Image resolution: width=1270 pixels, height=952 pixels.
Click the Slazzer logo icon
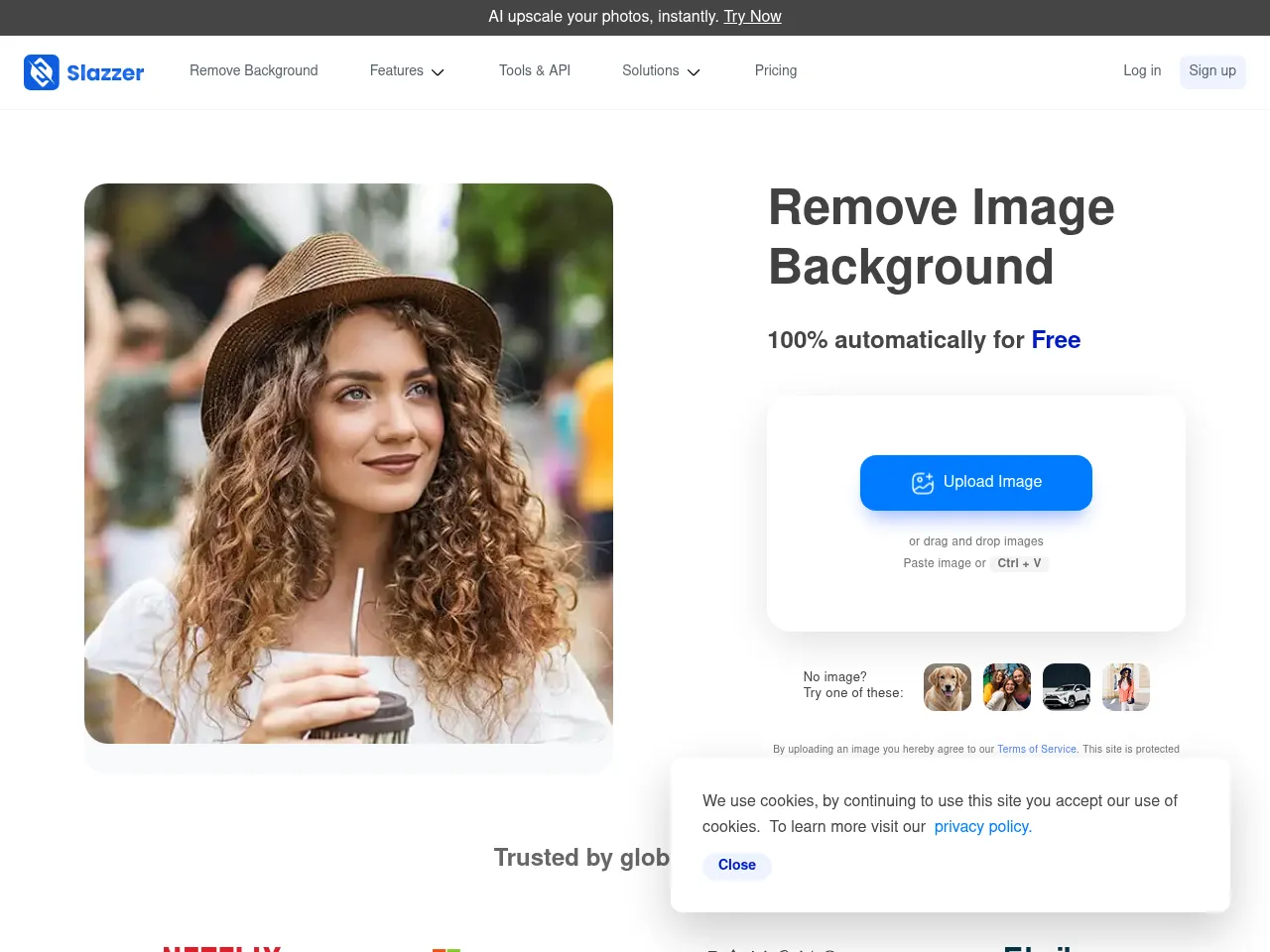[42, 72]
